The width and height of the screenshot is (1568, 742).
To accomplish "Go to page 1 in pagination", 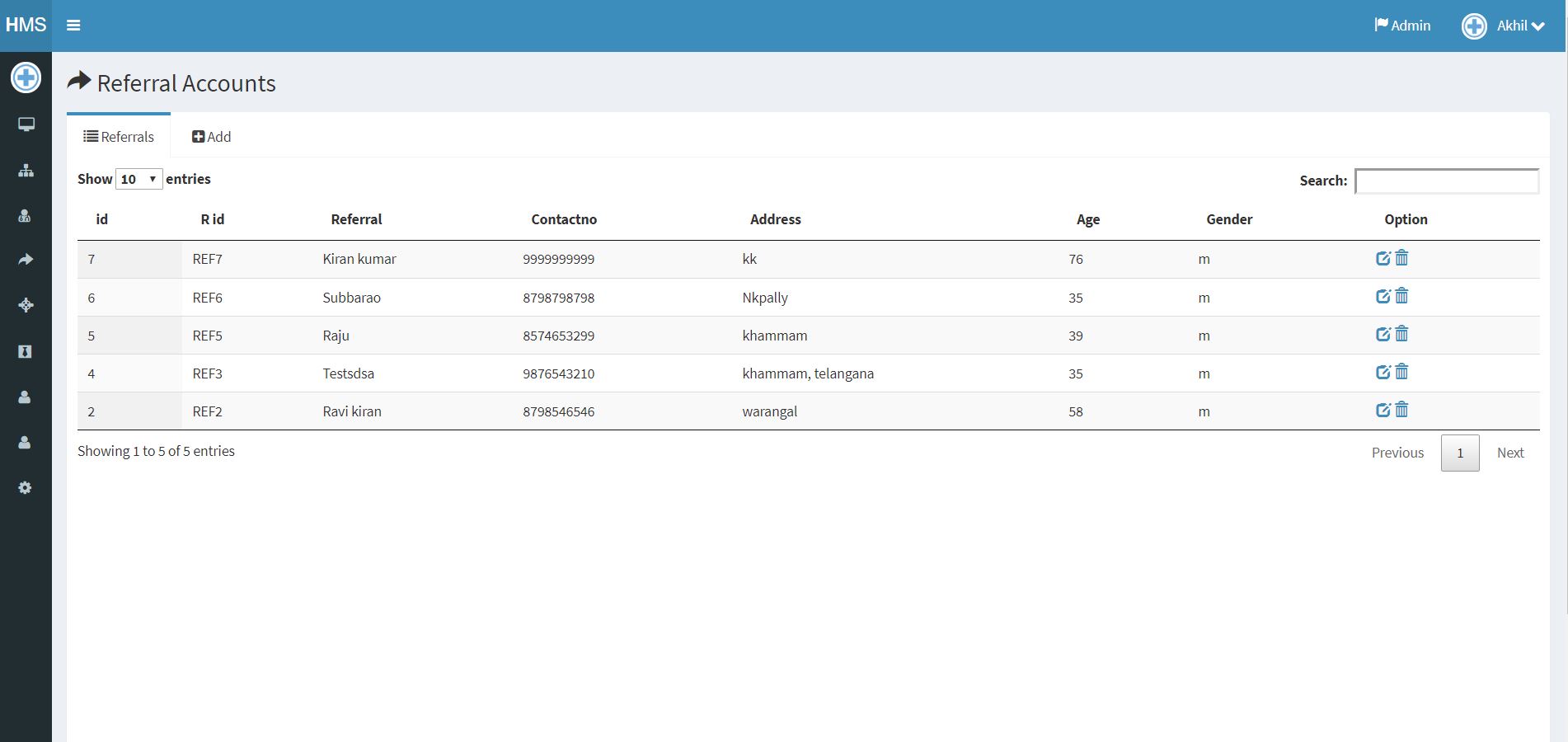I will (1459, 453).
